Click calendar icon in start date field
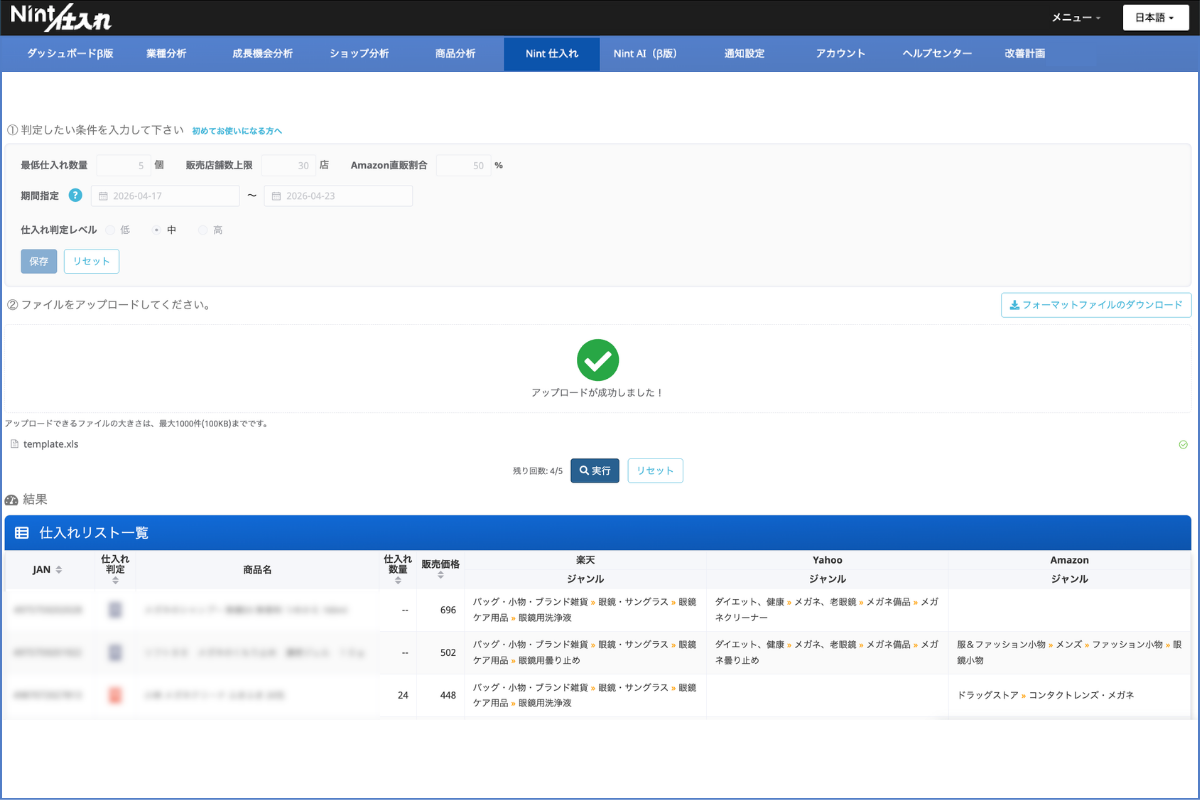The image size is (1200, 800). [103, 196]
